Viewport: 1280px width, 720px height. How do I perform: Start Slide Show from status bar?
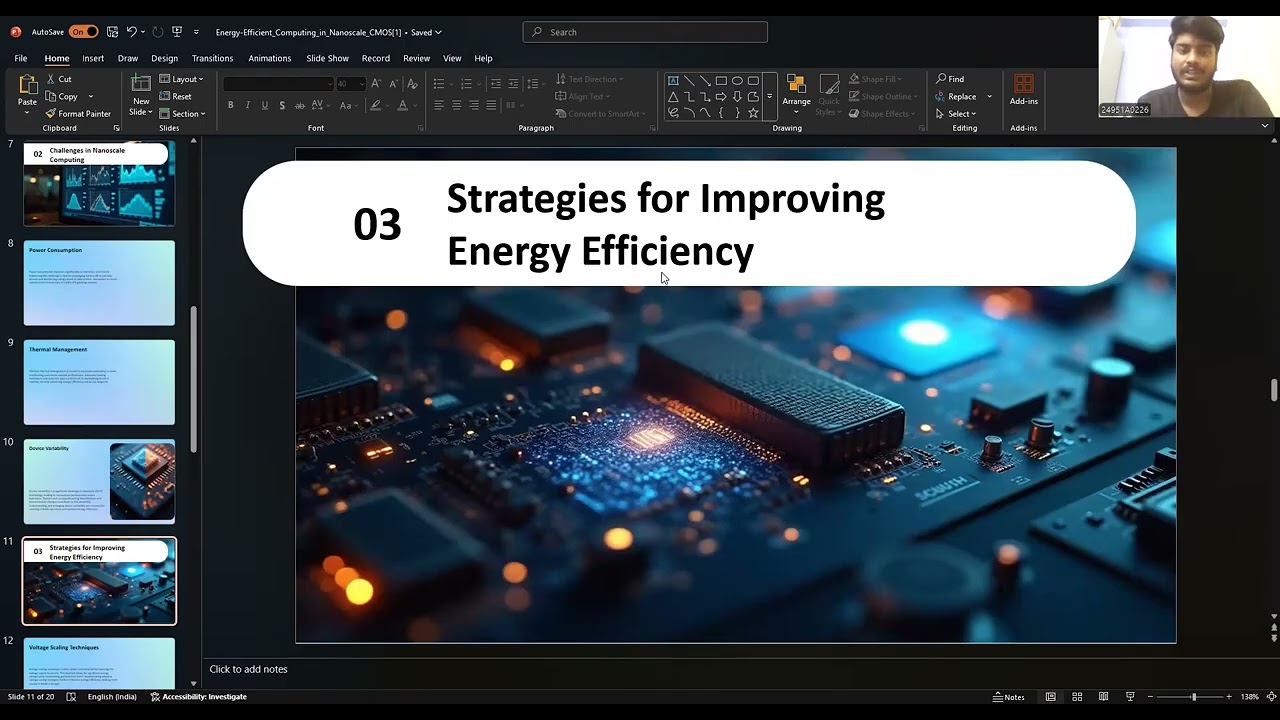(1130, 697)
